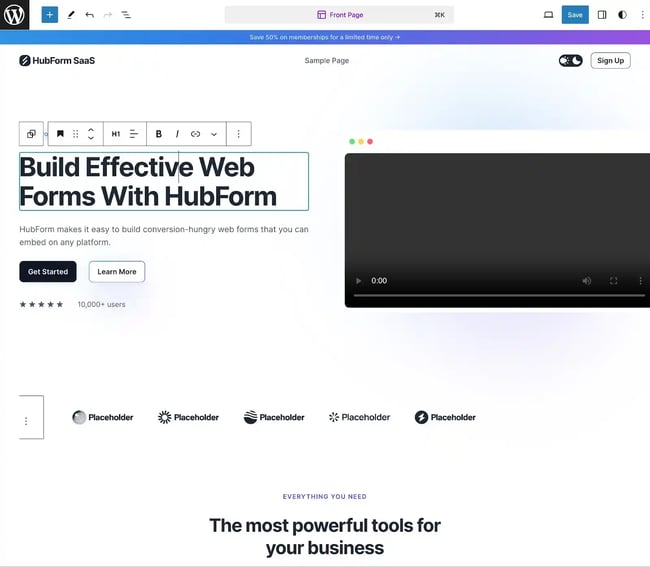Screen dimensions: 650x567
Task: Select the parent block icon
Action: [x=31, y=134]
